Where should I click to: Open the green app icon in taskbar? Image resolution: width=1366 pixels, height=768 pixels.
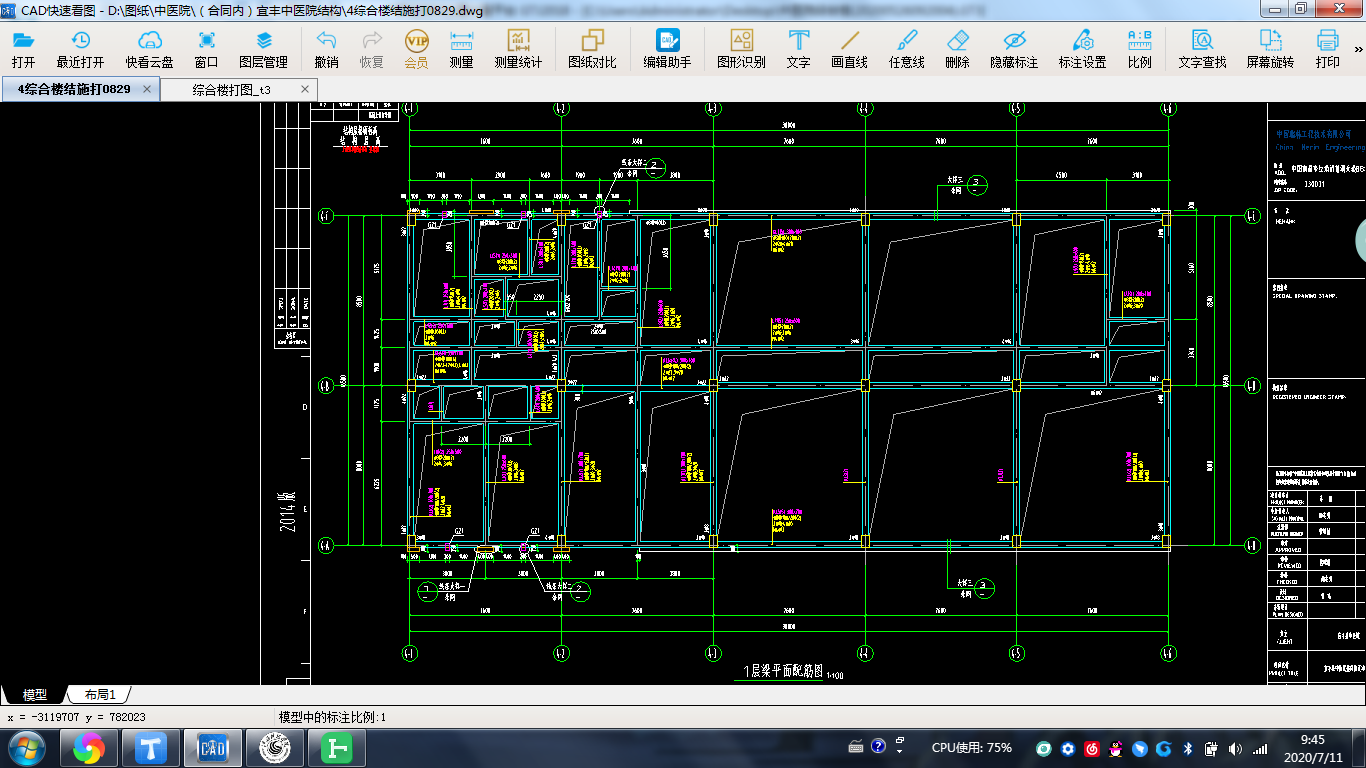click(335, 747)
